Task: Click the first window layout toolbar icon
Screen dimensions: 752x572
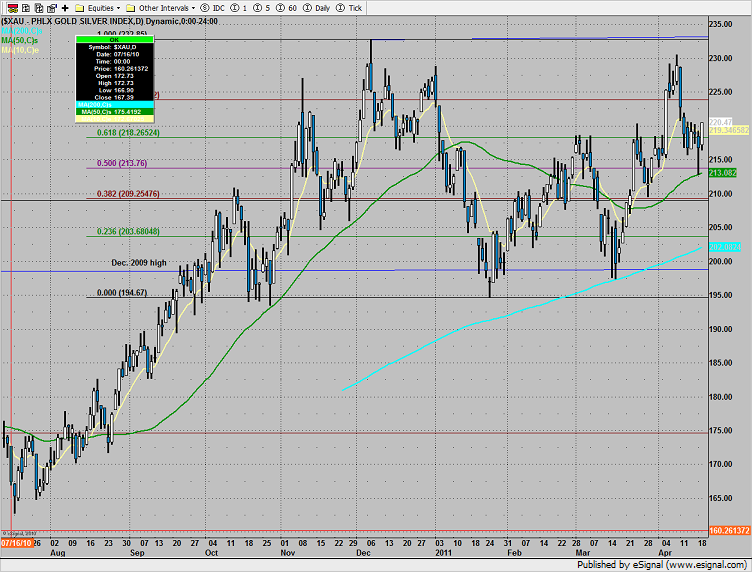Action: click(x=26, y=8)
